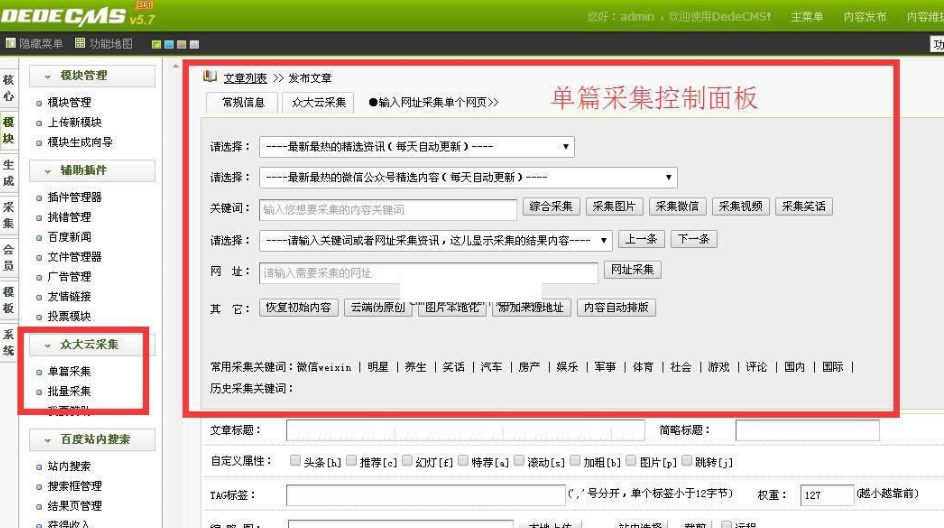Select the green skin color swatch
This screenshot has height=528, width=944.
point(156,45)
